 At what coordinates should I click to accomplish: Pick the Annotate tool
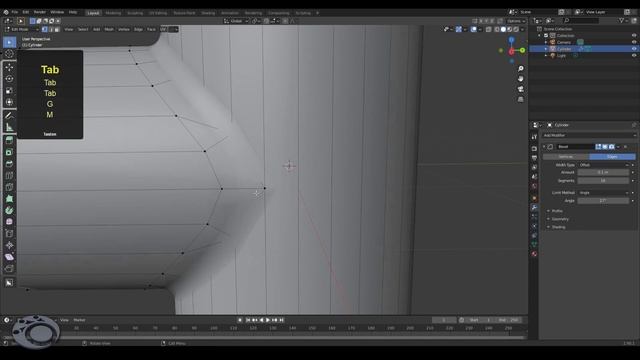coord(9,116)
